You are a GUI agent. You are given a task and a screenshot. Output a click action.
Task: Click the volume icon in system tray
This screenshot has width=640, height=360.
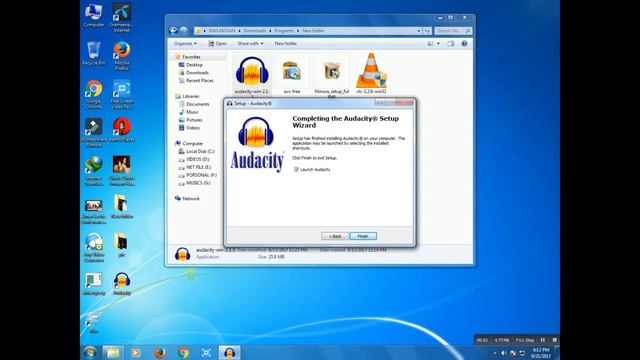[503, 353]
